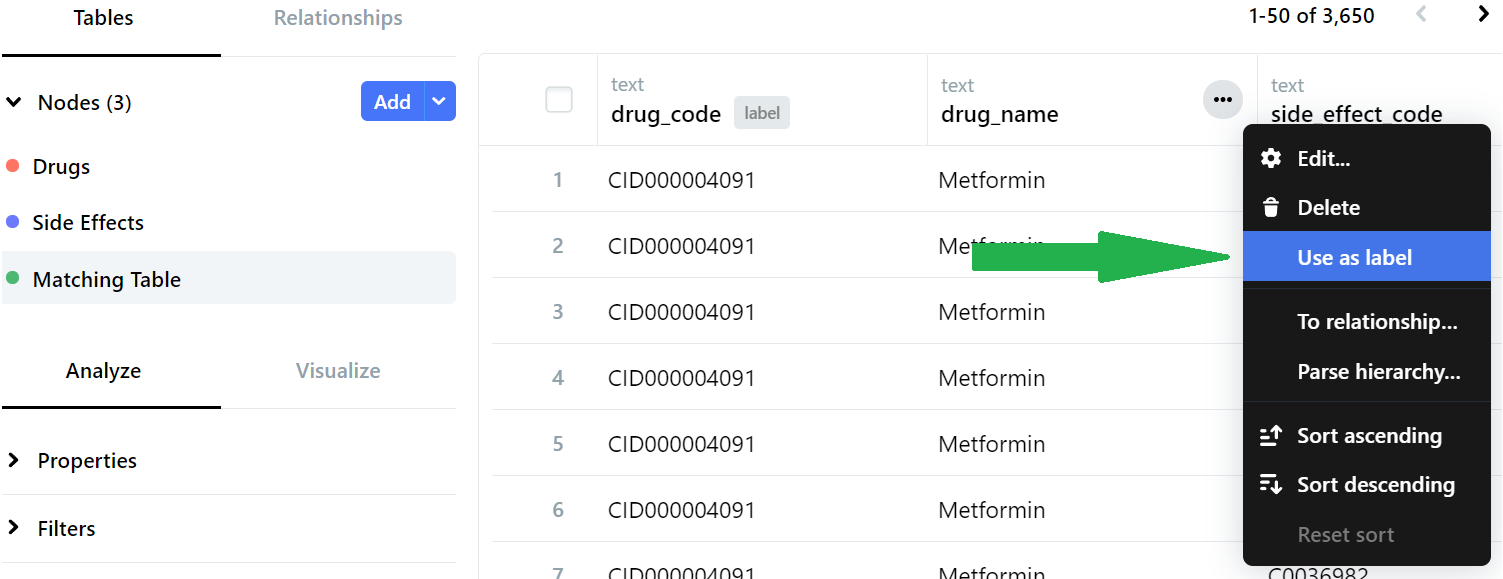Click the blue Add button
The height and width of the screenshot is (579, 1503).
pos(392,101)
